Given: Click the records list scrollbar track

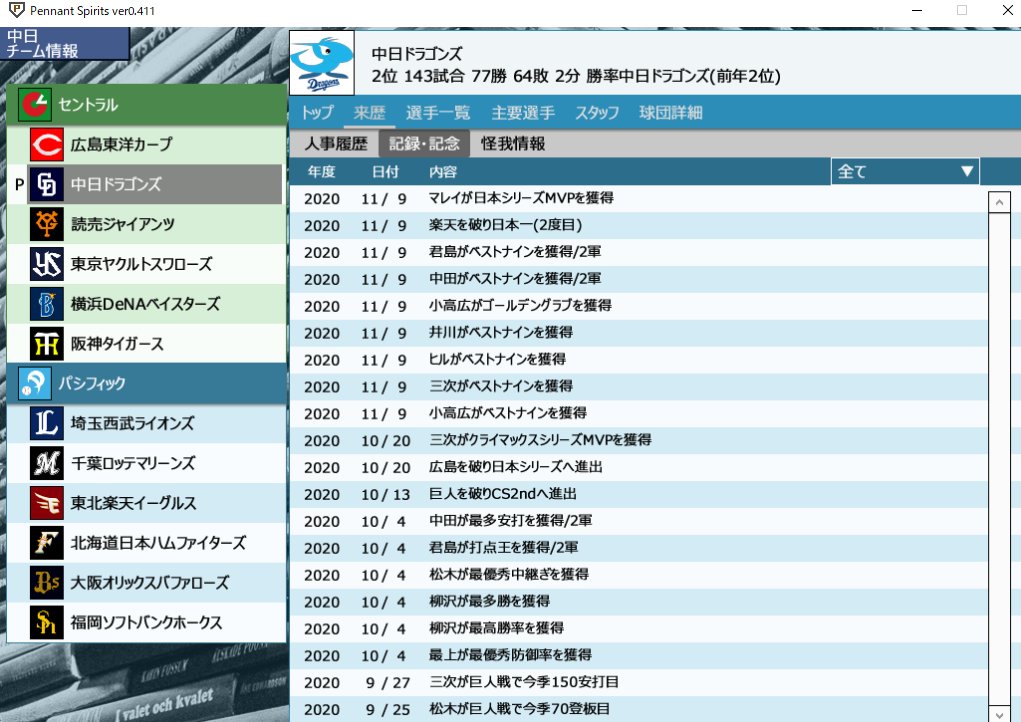Looking at the screenshot, I should 999,458.
